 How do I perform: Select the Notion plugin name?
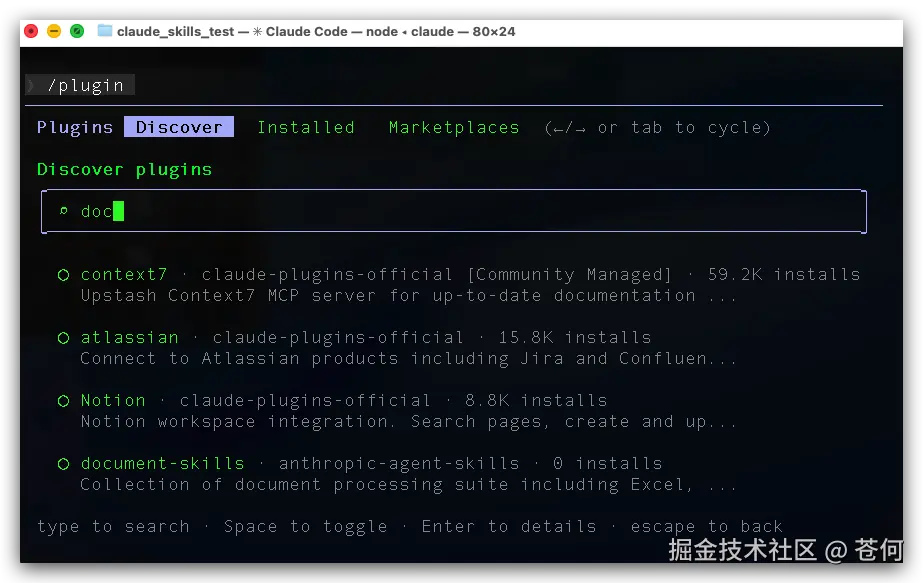(113, 400)
